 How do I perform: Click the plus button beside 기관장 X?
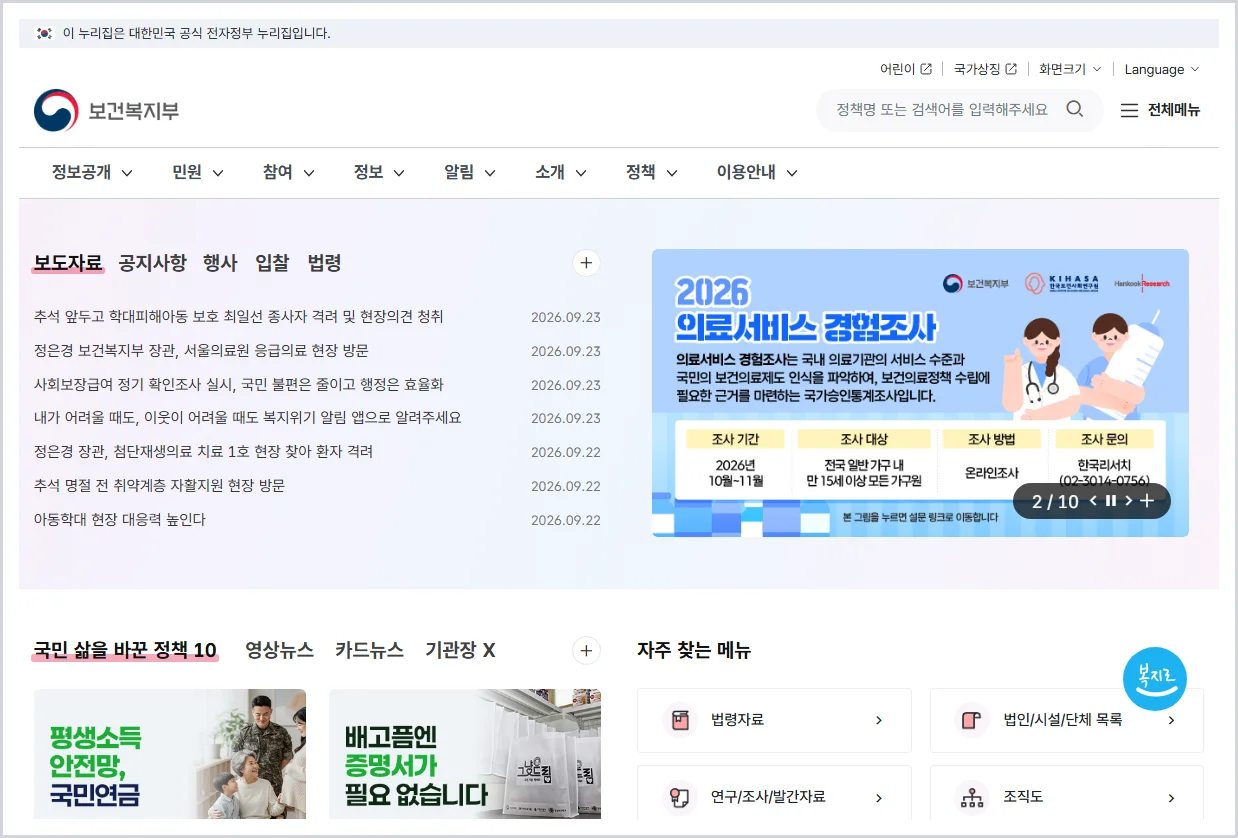pyautogui.click(x=586, y=651)
